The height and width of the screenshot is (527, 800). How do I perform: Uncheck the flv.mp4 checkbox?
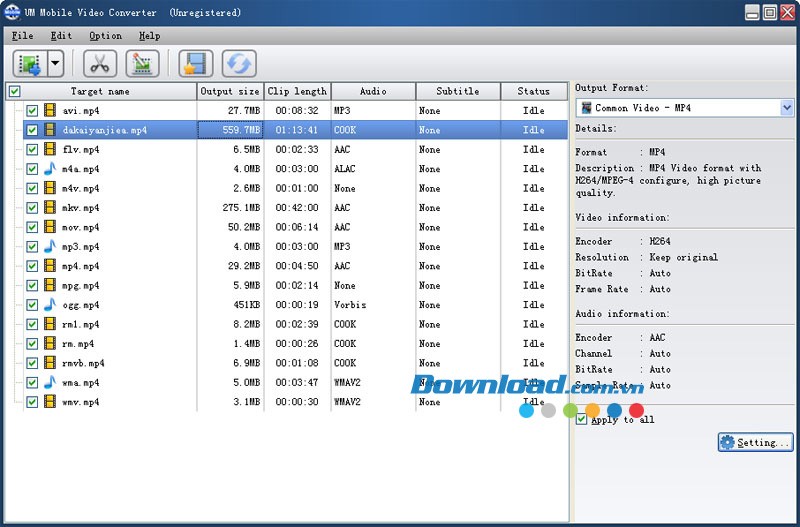point(32,149)
